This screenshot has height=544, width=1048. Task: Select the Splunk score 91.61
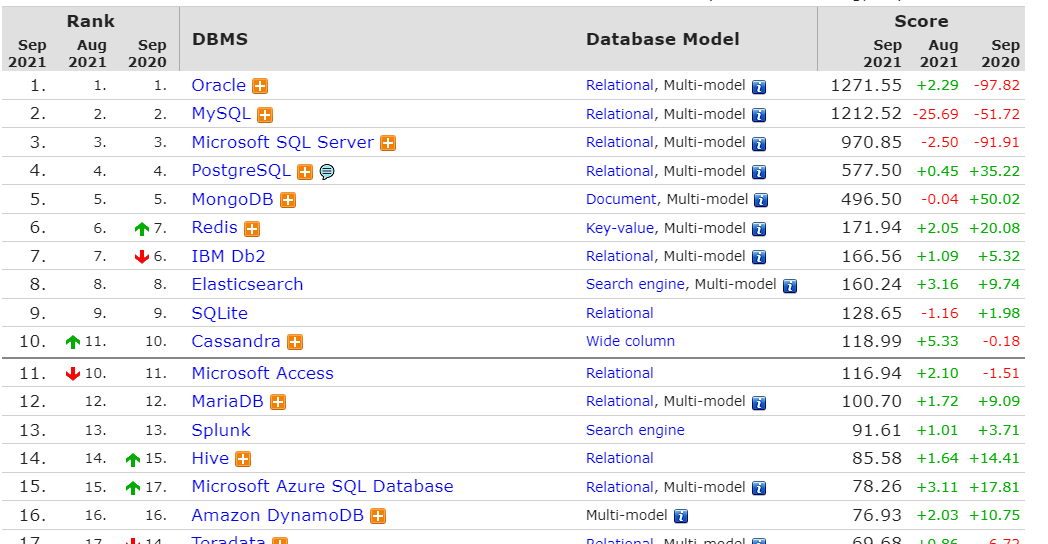point(877,430)
